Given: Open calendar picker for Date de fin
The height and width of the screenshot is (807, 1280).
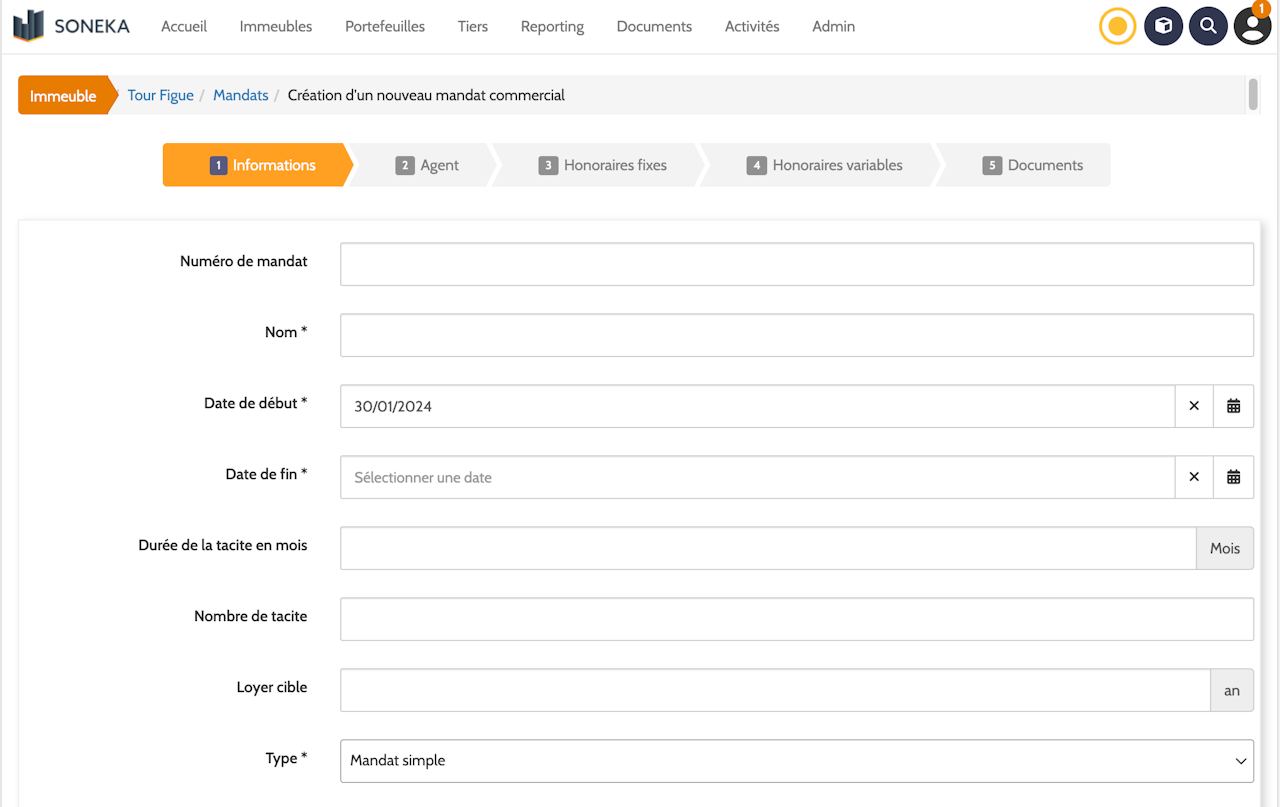Looking at the screenshot, I should tap(1233, 477).
